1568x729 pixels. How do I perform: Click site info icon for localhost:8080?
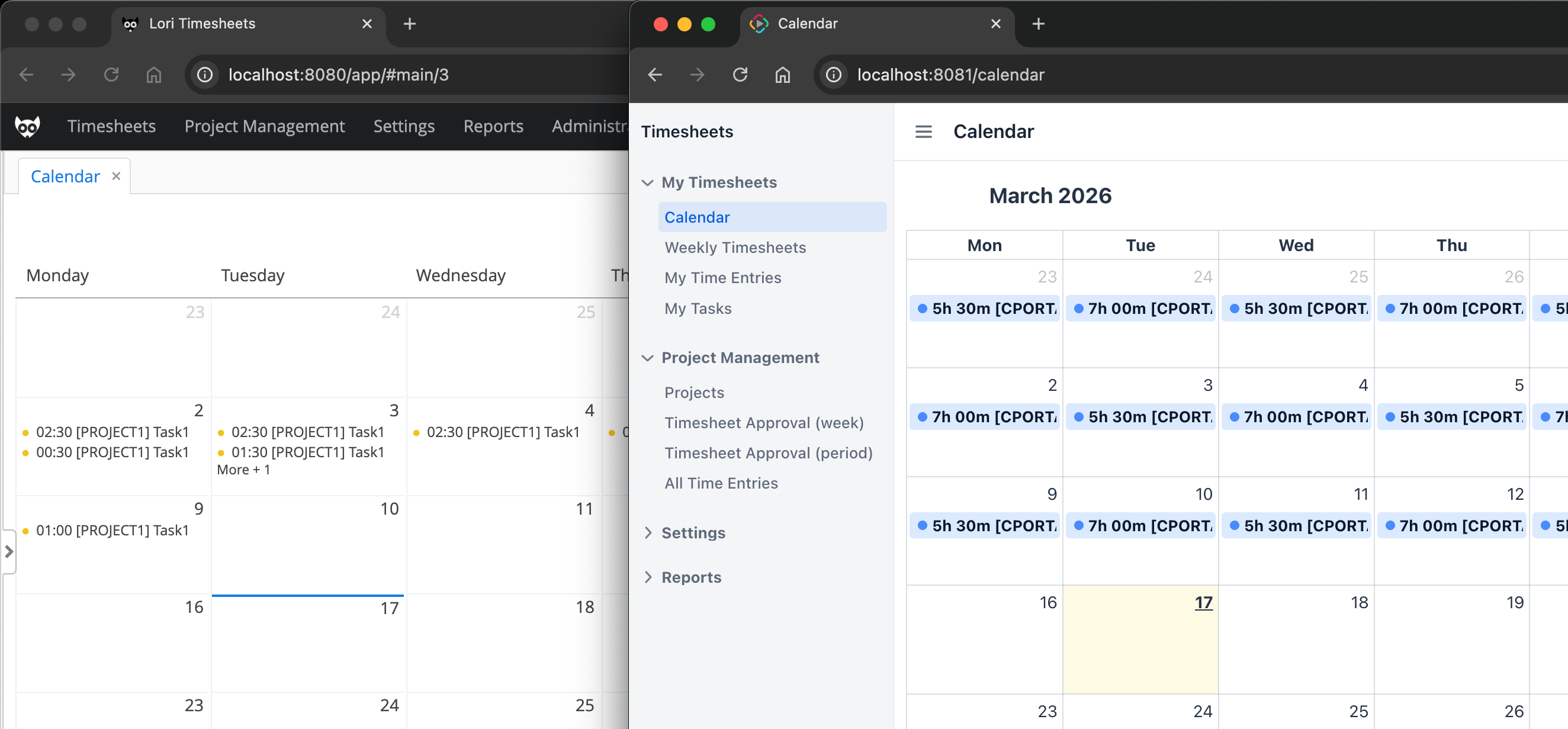[x=204, y=74]
